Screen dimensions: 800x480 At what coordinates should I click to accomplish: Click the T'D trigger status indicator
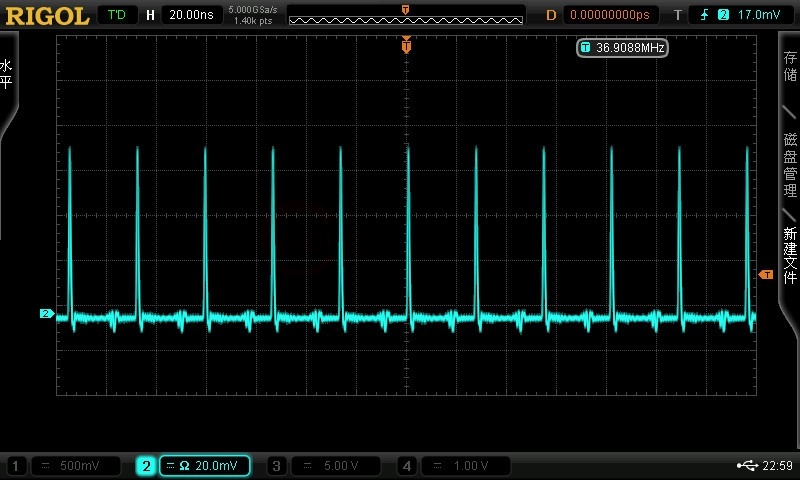point(117,15)
